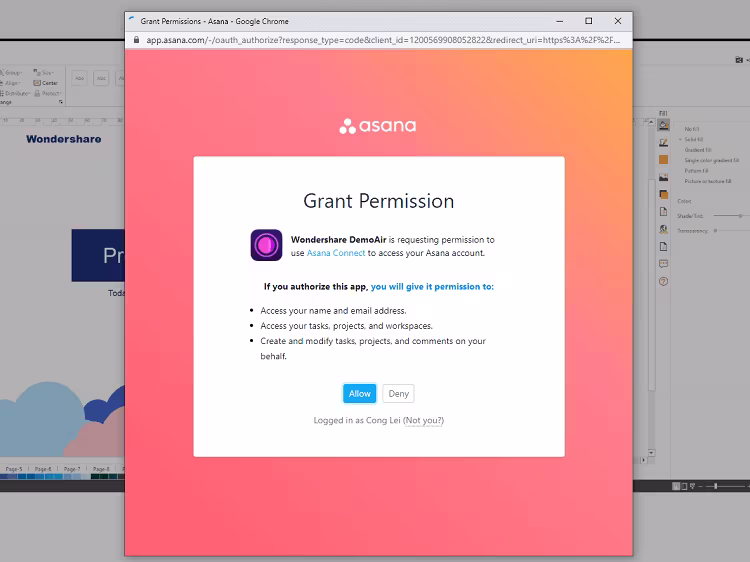Select the Solid fill option
The height and width of the screenshot is (562, 750).
693,140
